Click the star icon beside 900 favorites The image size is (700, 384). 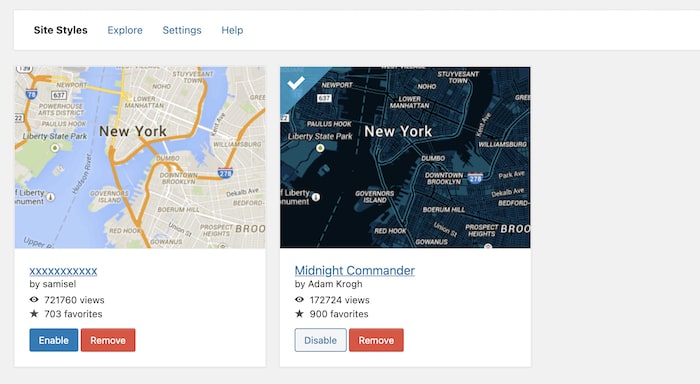click(x=300, y=313)
